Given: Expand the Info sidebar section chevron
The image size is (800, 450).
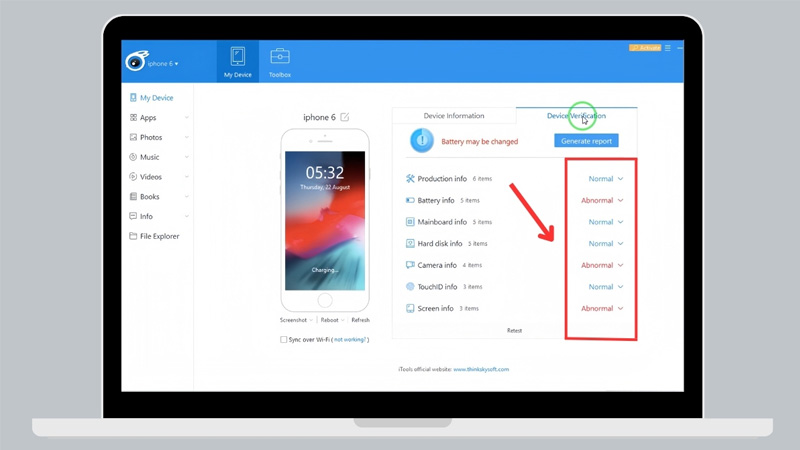Looking at the screenshot, I should tap(187, 216).
